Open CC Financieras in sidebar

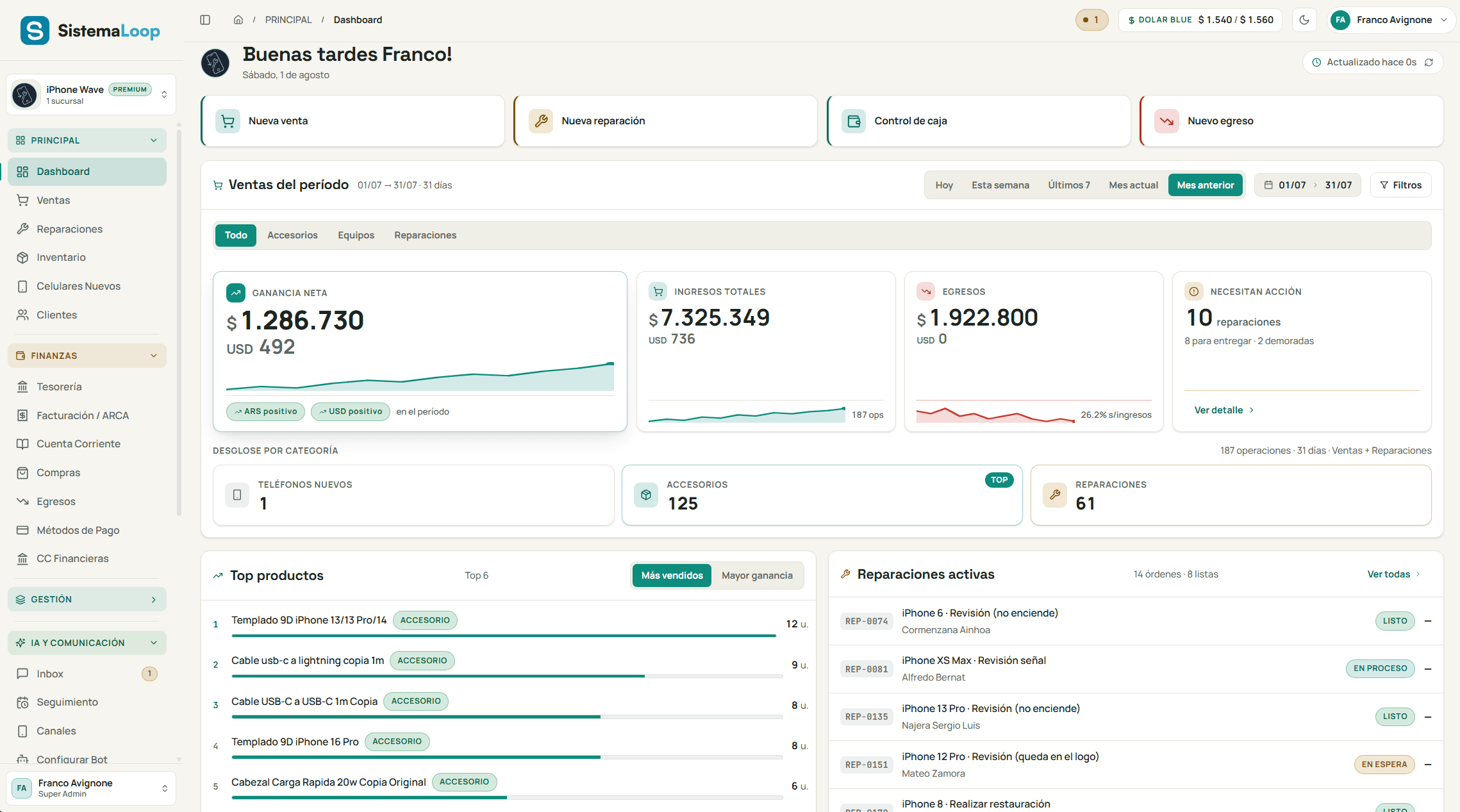tap(87, 559)
